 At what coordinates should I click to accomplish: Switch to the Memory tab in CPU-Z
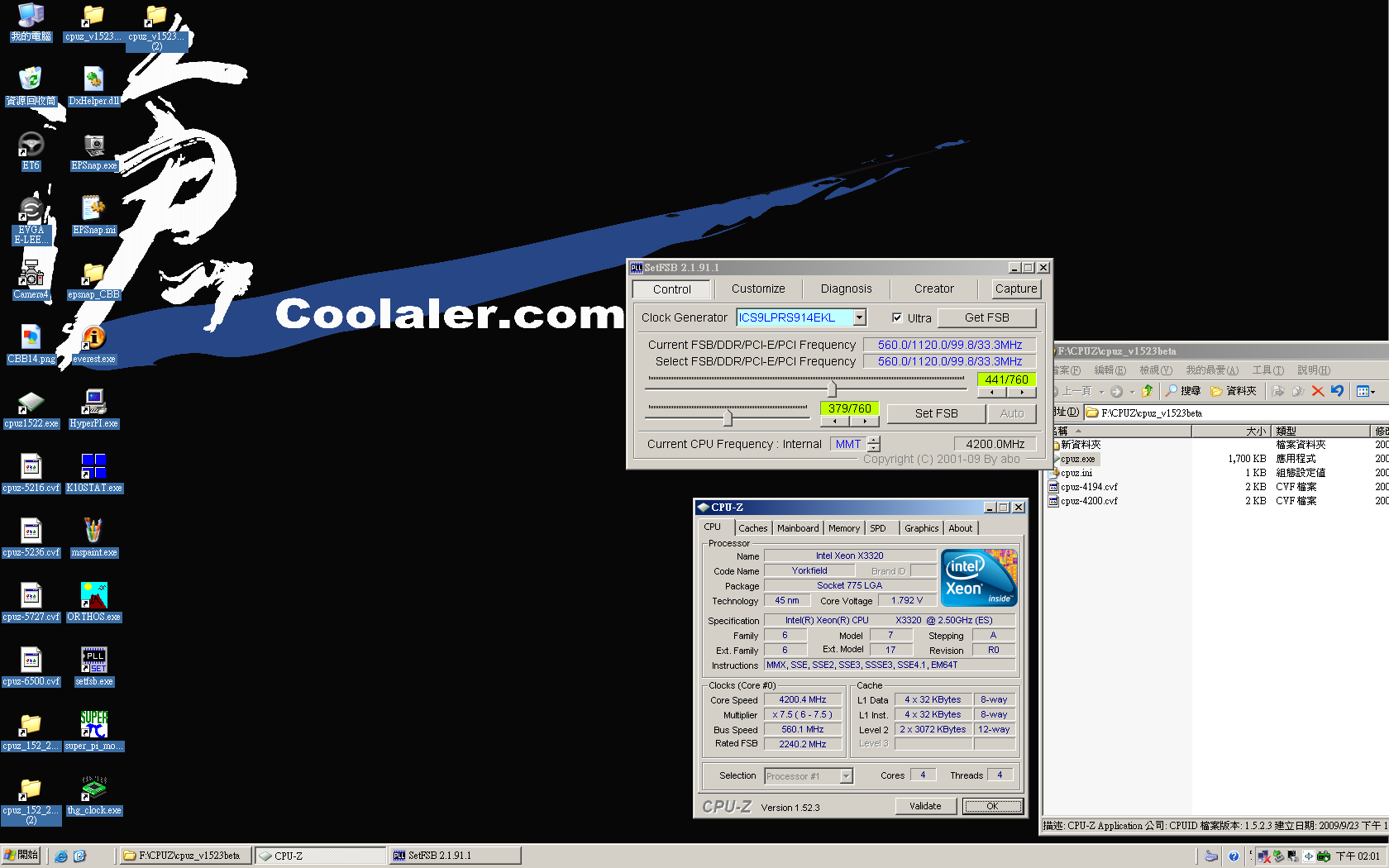pos(843,528)
